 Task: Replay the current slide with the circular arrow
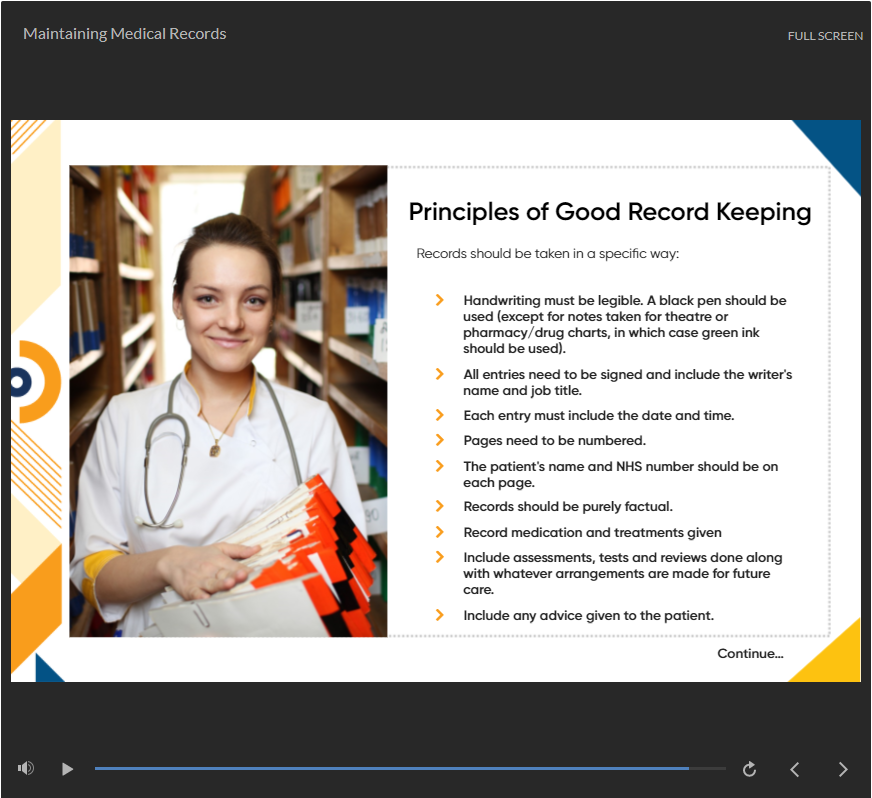point(749,769)
